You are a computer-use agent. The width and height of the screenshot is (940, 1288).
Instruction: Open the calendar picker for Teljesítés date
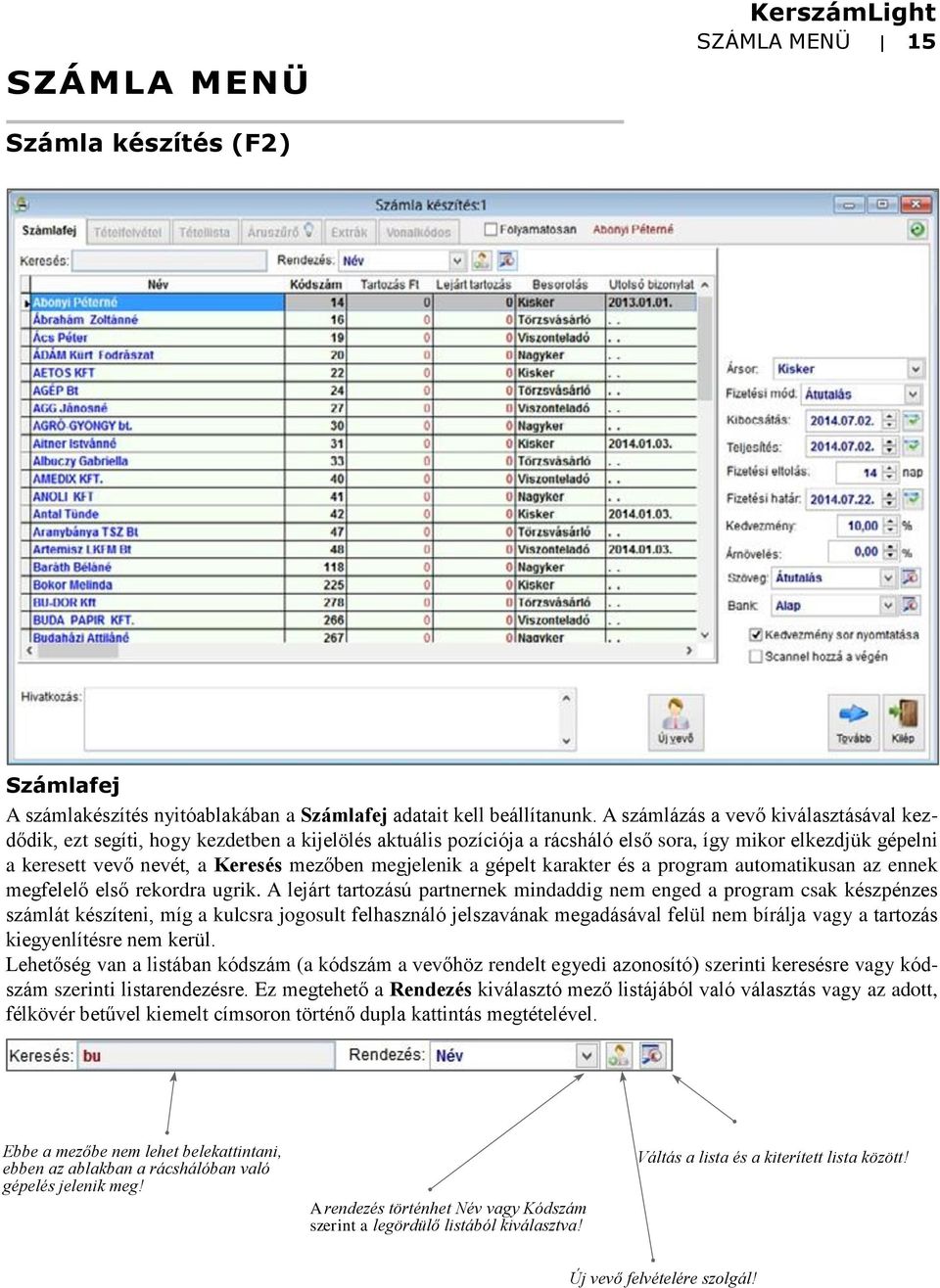[x=912, y=446]
